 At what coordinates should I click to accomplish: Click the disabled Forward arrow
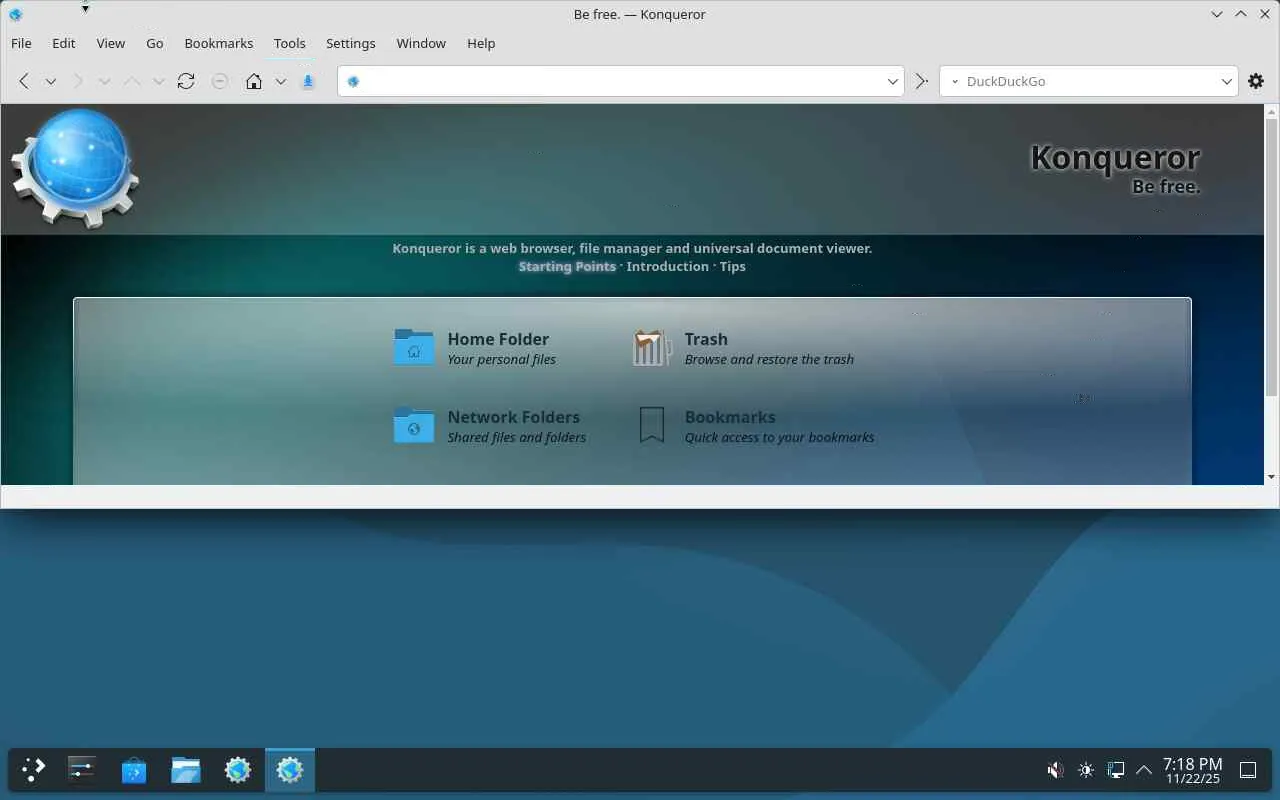(x=78, y=81)
